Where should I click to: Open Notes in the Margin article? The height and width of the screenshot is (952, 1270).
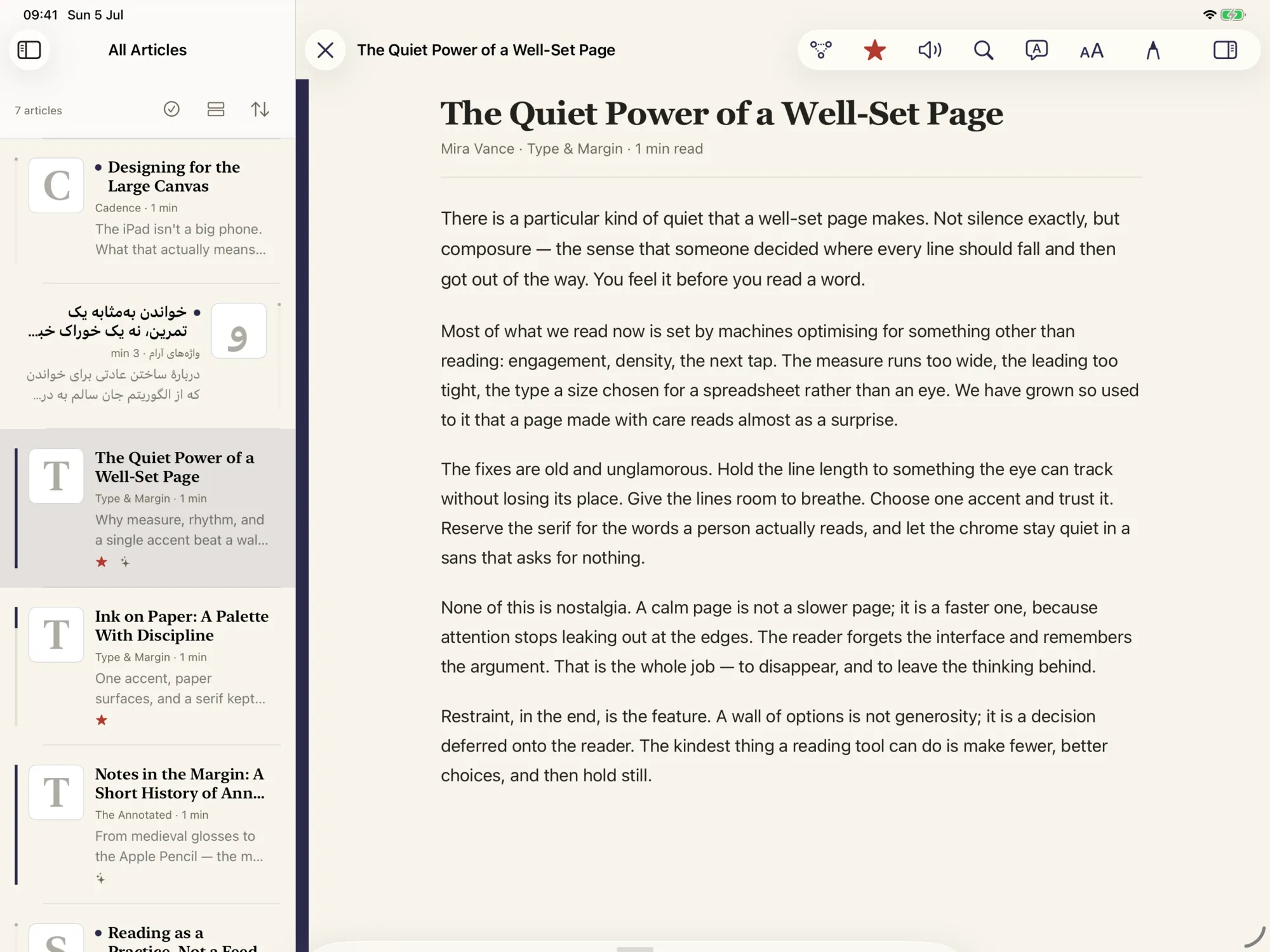tap(147, 824)
